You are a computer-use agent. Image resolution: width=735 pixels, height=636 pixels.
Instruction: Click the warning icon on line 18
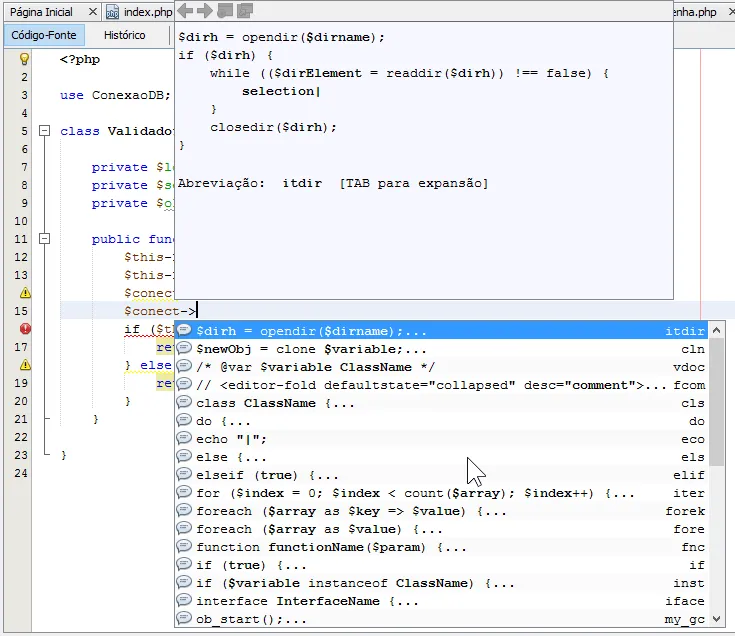(26, 365)
